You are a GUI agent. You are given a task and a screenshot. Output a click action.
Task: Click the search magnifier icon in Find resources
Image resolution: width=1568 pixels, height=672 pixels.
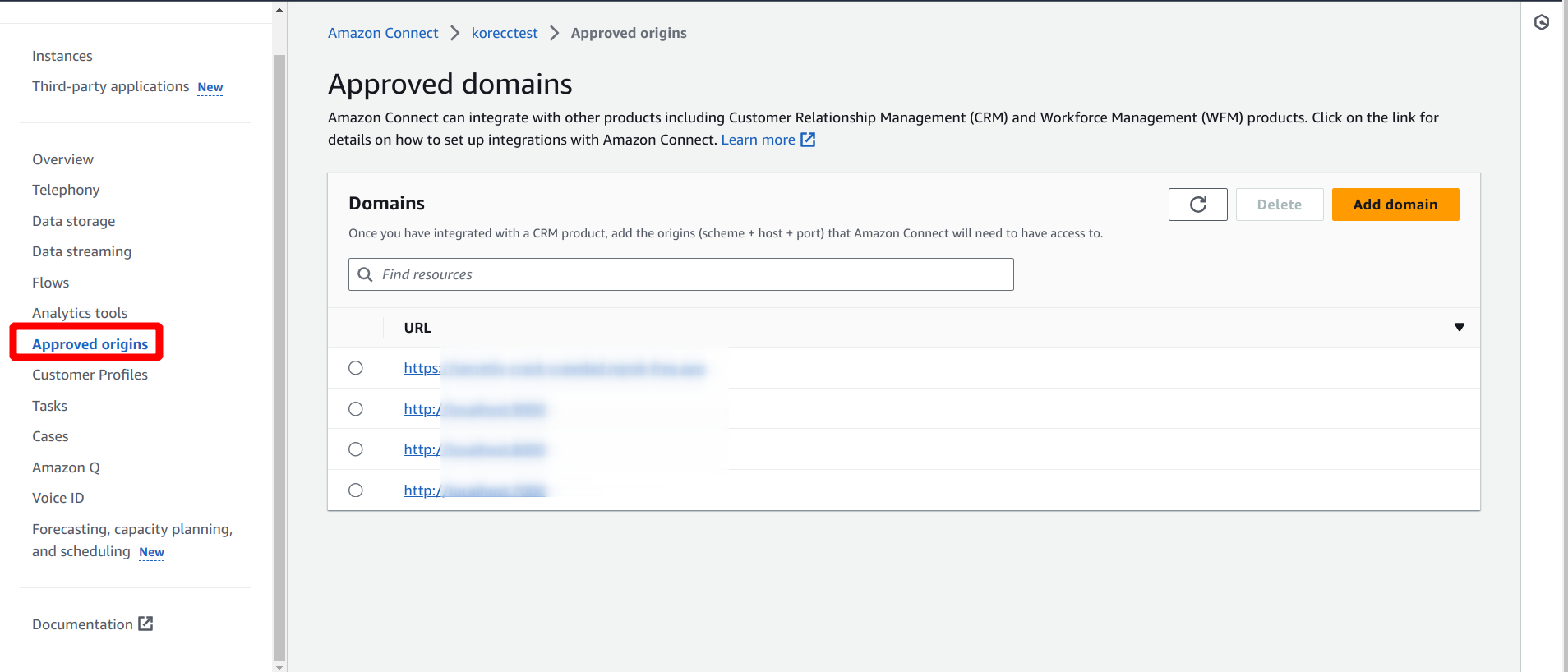pos(366,274)
